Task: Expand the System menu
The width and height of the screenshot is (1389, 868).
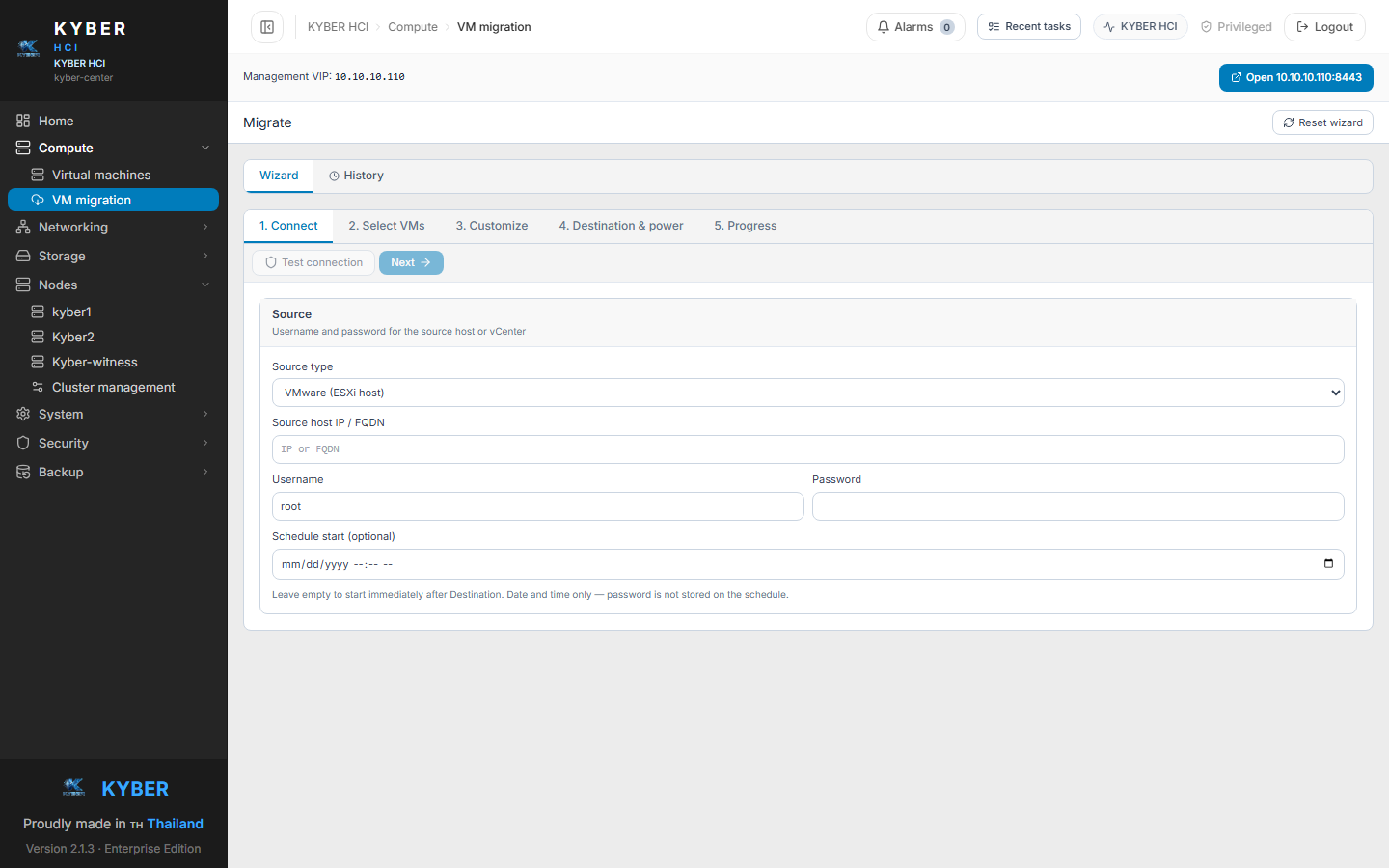Action: (x=114, y=414)
